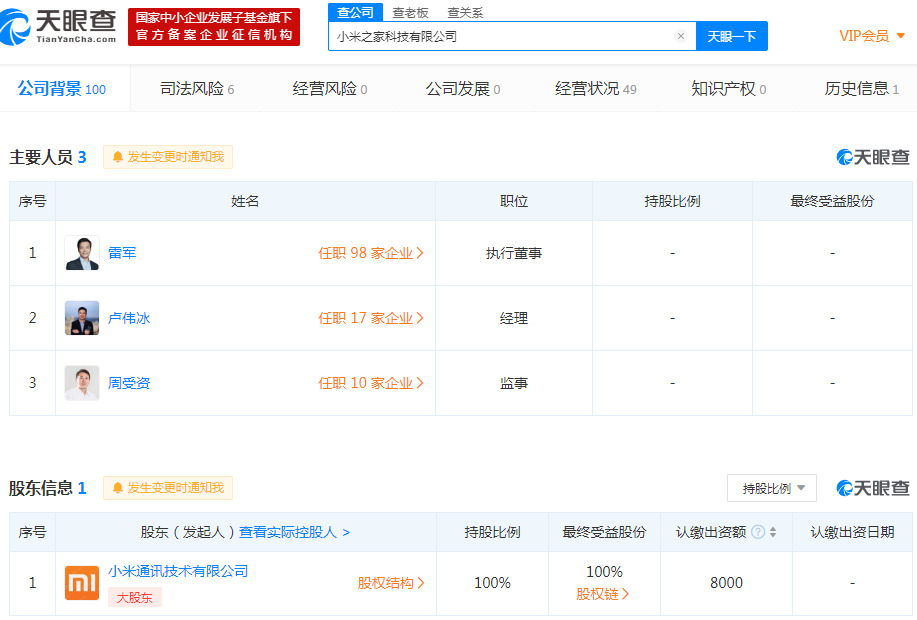Screen dimensions: 917x620
Task: Select the 查关系 search tab
Action: pyautogui.click(x=466, y=12)
